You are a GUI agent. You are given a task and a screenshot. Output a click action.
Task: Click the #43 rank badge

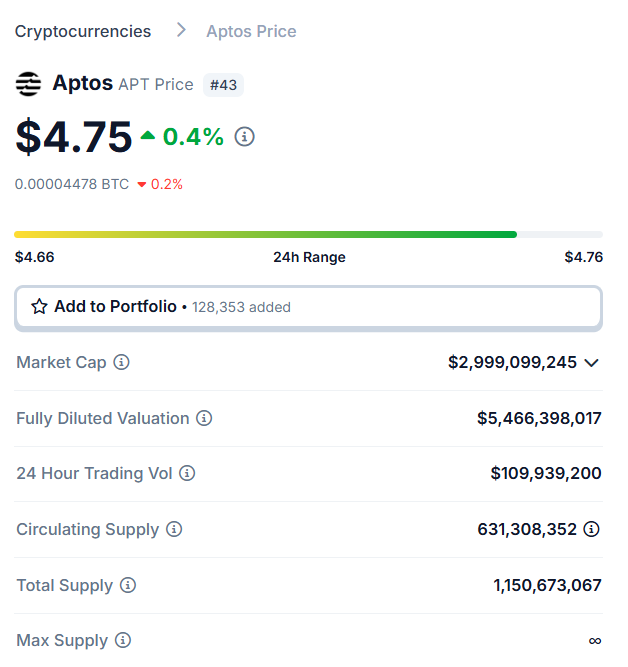coord(223,85)
